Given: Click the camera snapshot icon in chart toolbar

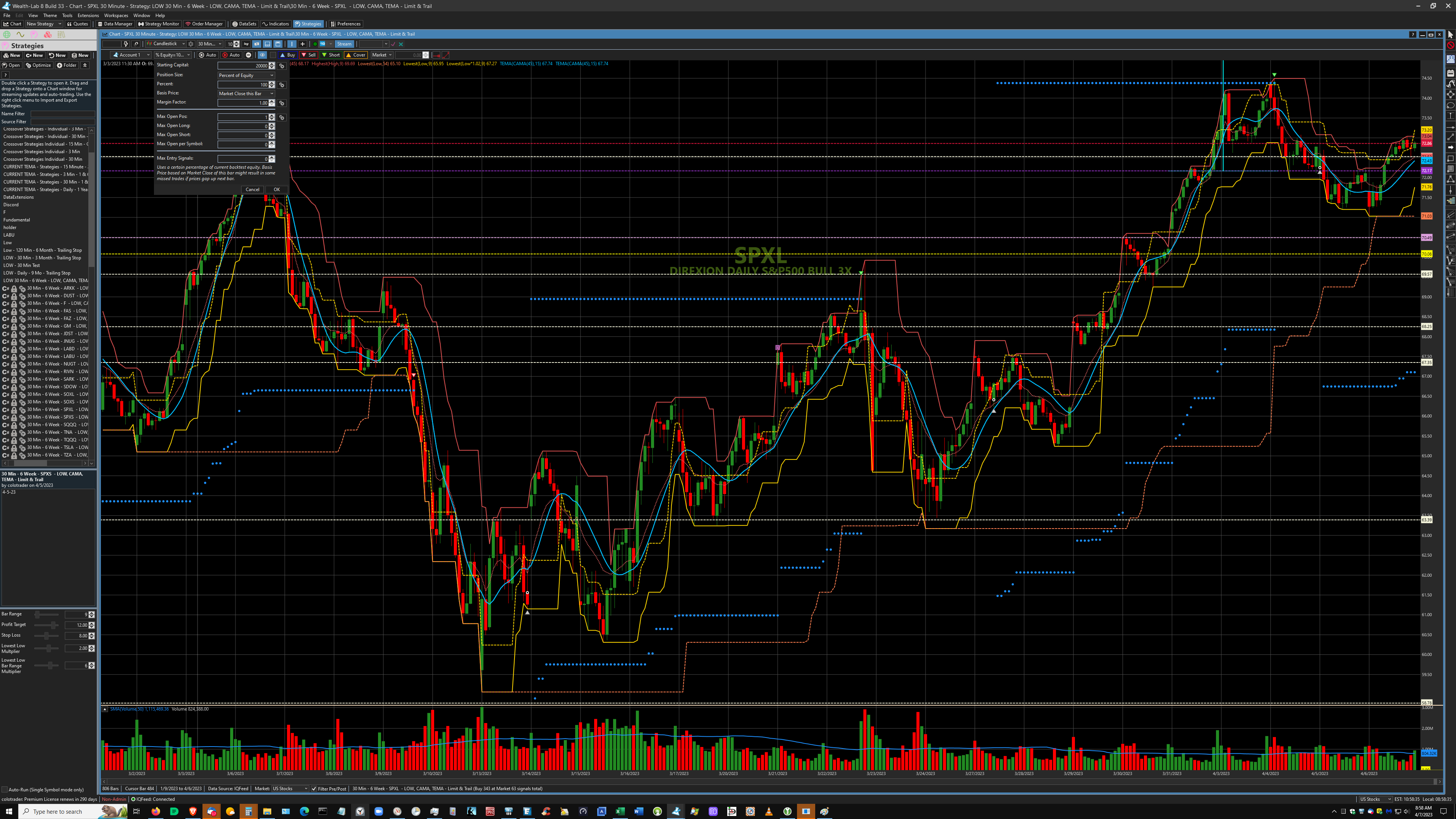Looking at the screenshot, I should (257, 44).
